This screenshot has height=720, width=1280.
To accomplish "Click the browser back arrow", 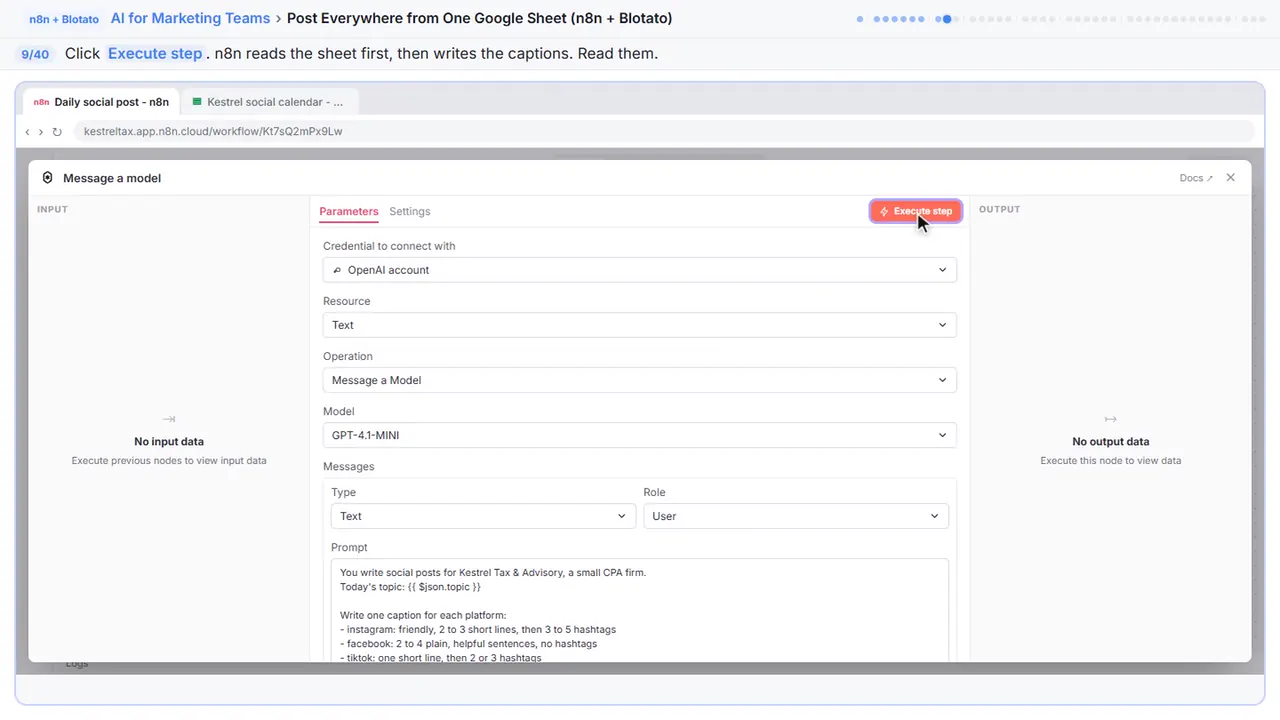I will pos(27,131).
